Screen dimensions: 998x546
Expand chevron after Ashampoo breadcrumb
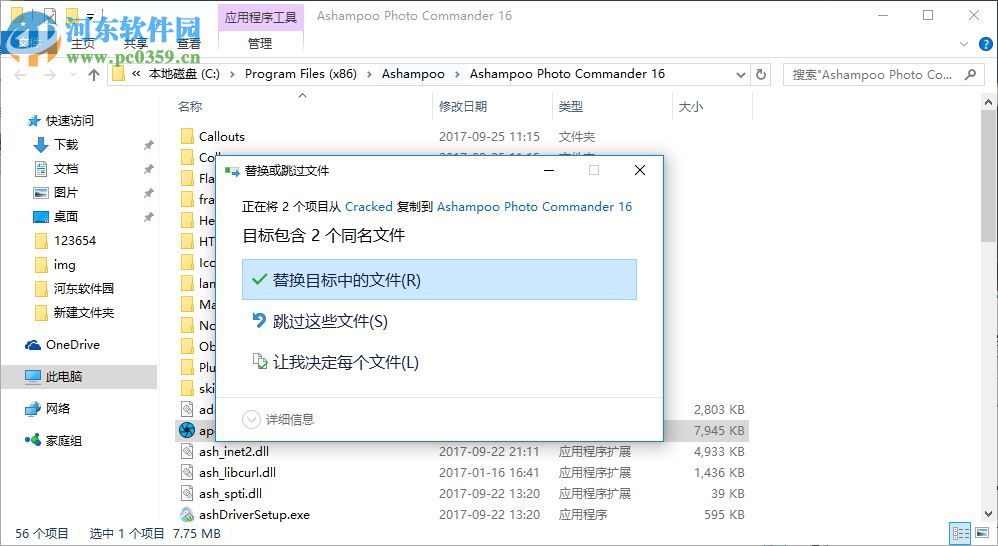point(458,74)
